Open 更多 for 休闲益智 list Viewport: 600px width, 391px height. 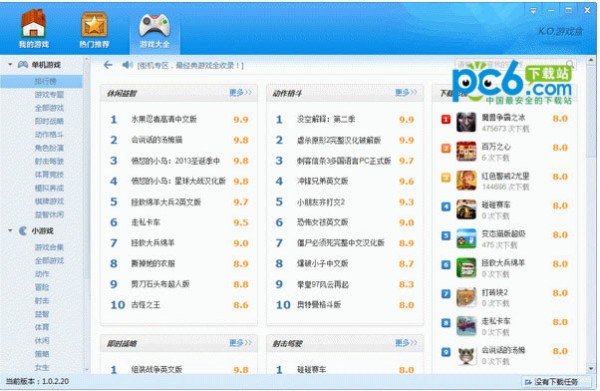click(240, 92)
